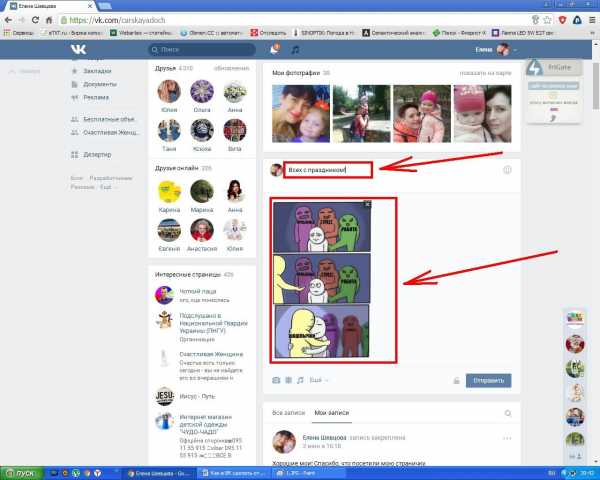Remove attached comic image with X
Viewport: 600px width, 480px height.
click(367, 204)
